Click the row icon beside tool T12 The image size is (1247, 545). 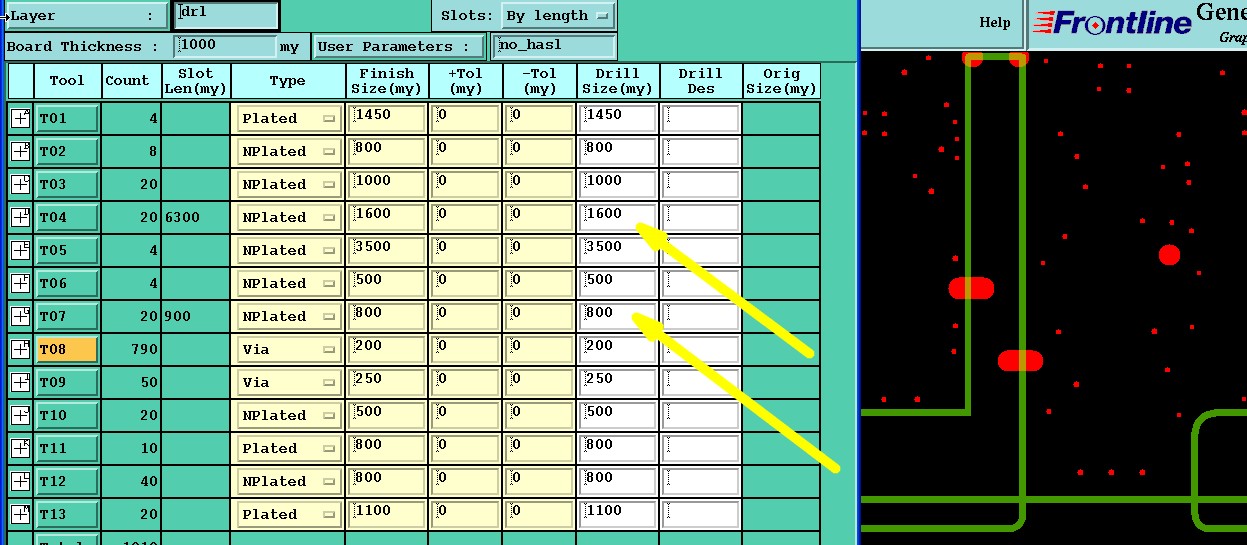(x=20, y=481)
